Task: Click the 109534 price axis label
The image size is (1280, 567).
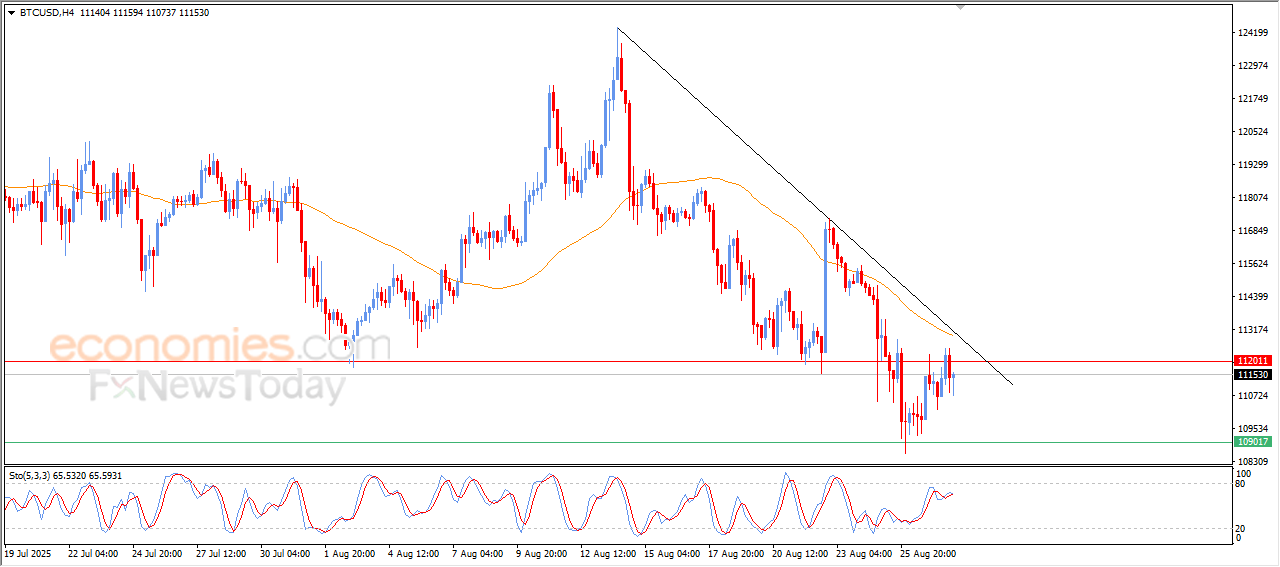Action: tap(1253, 429)
